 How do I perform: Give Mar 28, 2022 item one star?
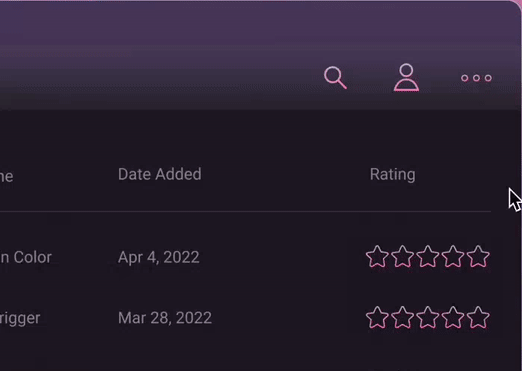tap(377, 317)
